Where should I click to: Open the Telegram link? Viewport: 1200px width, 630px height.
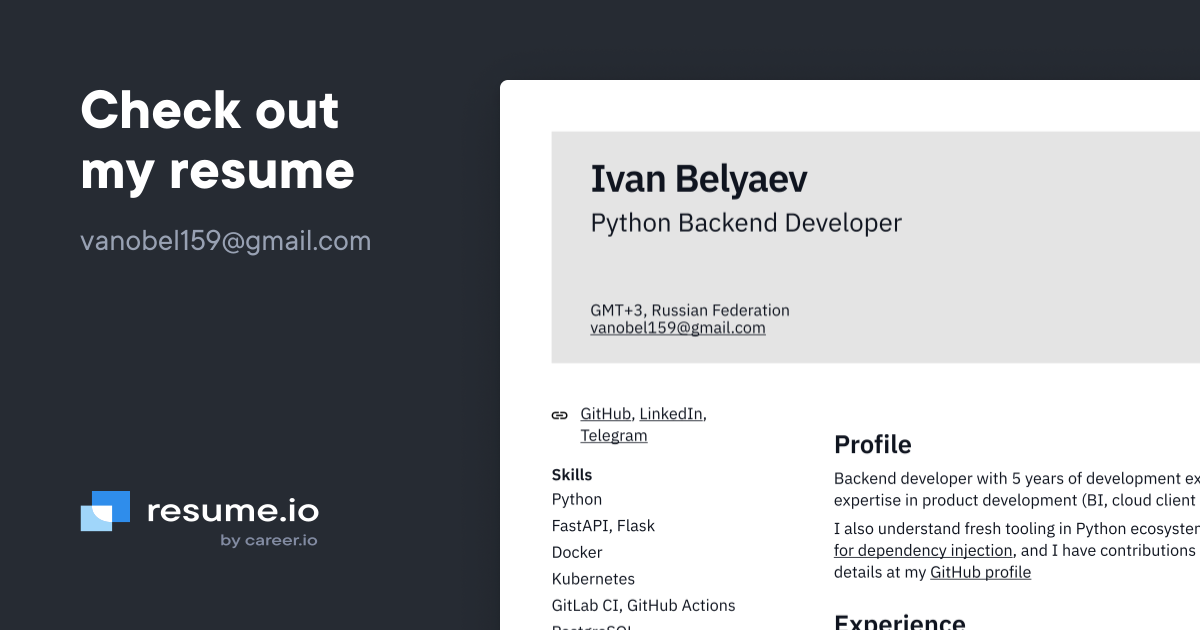[613, 436]
